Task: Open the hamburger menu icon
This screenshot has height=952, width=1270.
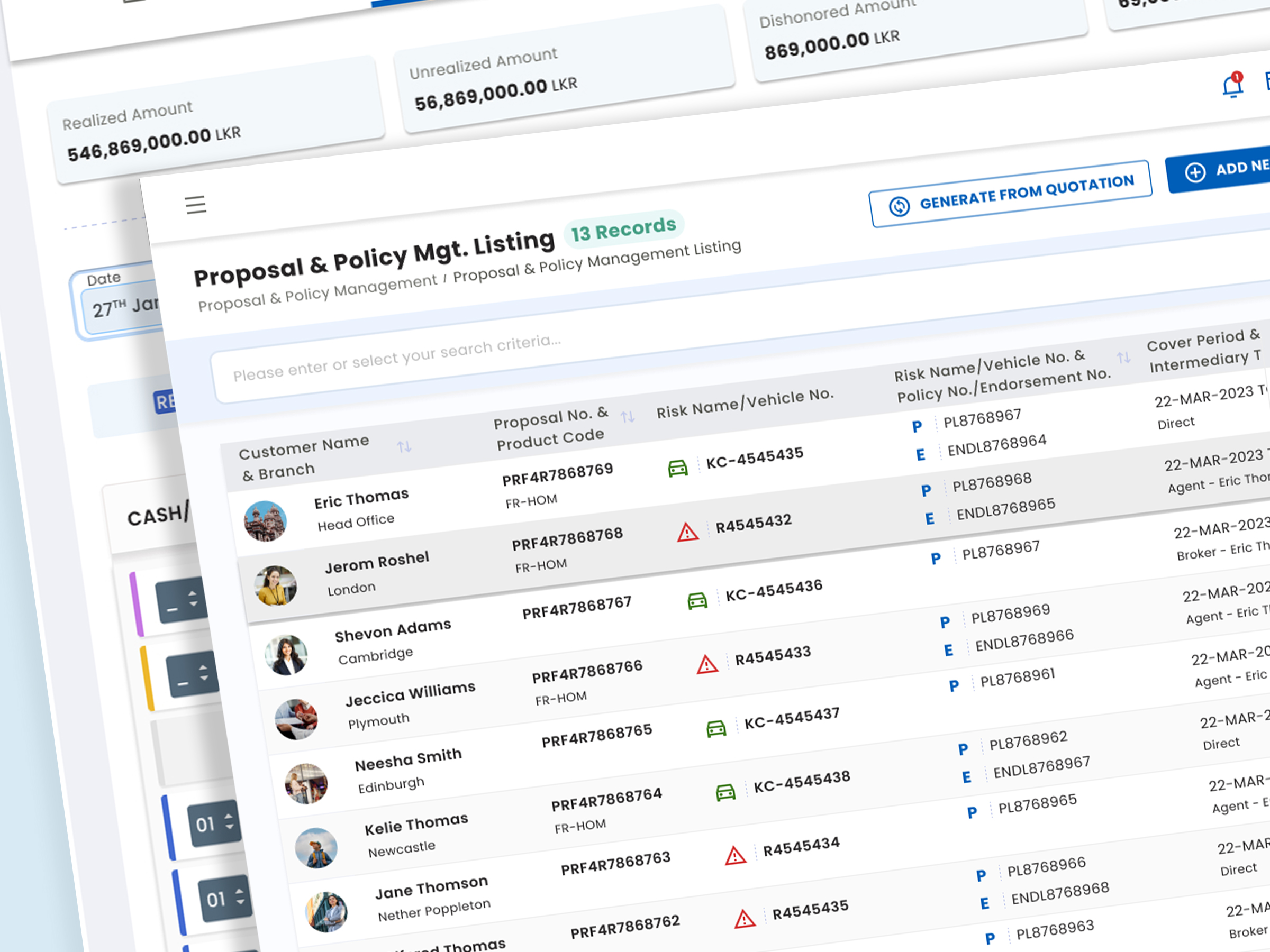Action: point(196,205)
